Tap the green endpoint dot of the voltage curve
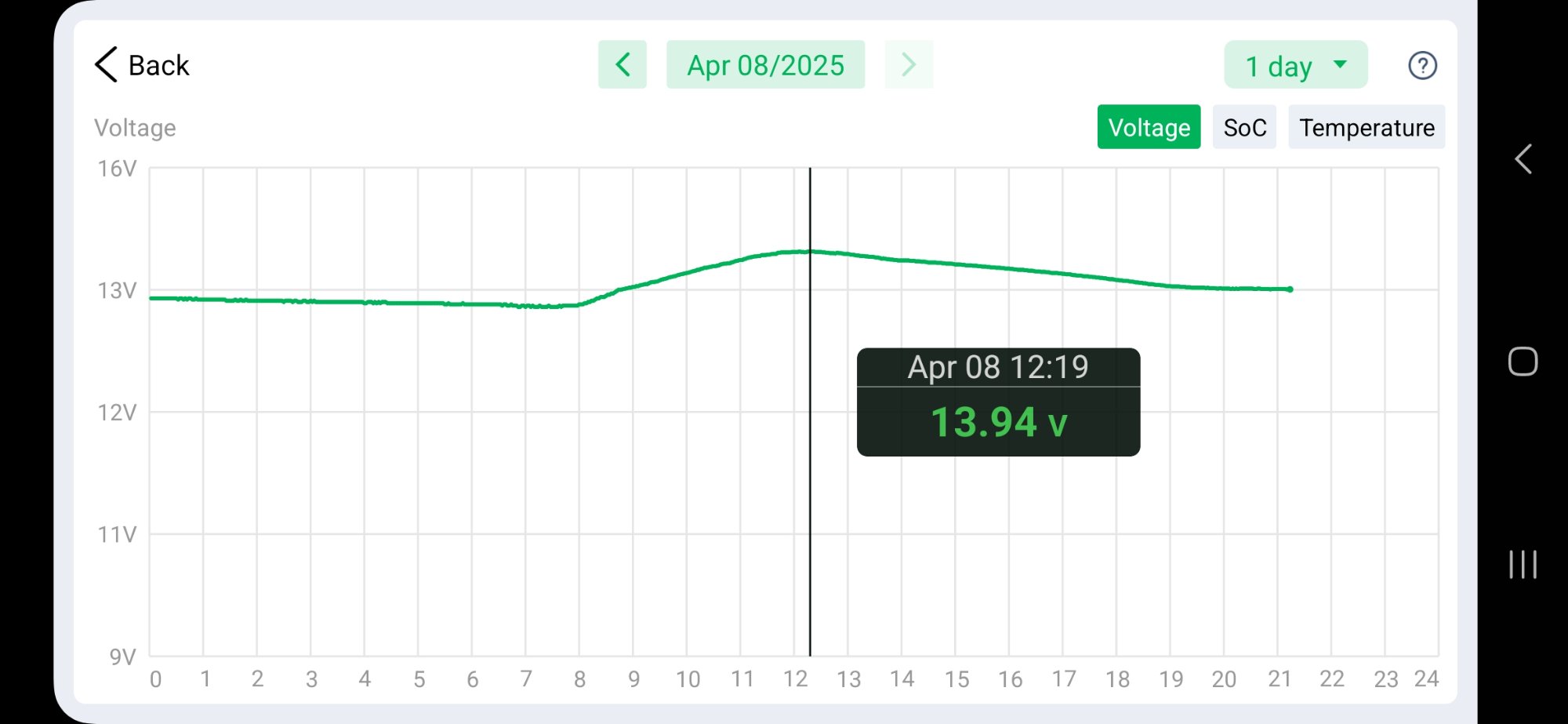 (x=1290, y=289)
